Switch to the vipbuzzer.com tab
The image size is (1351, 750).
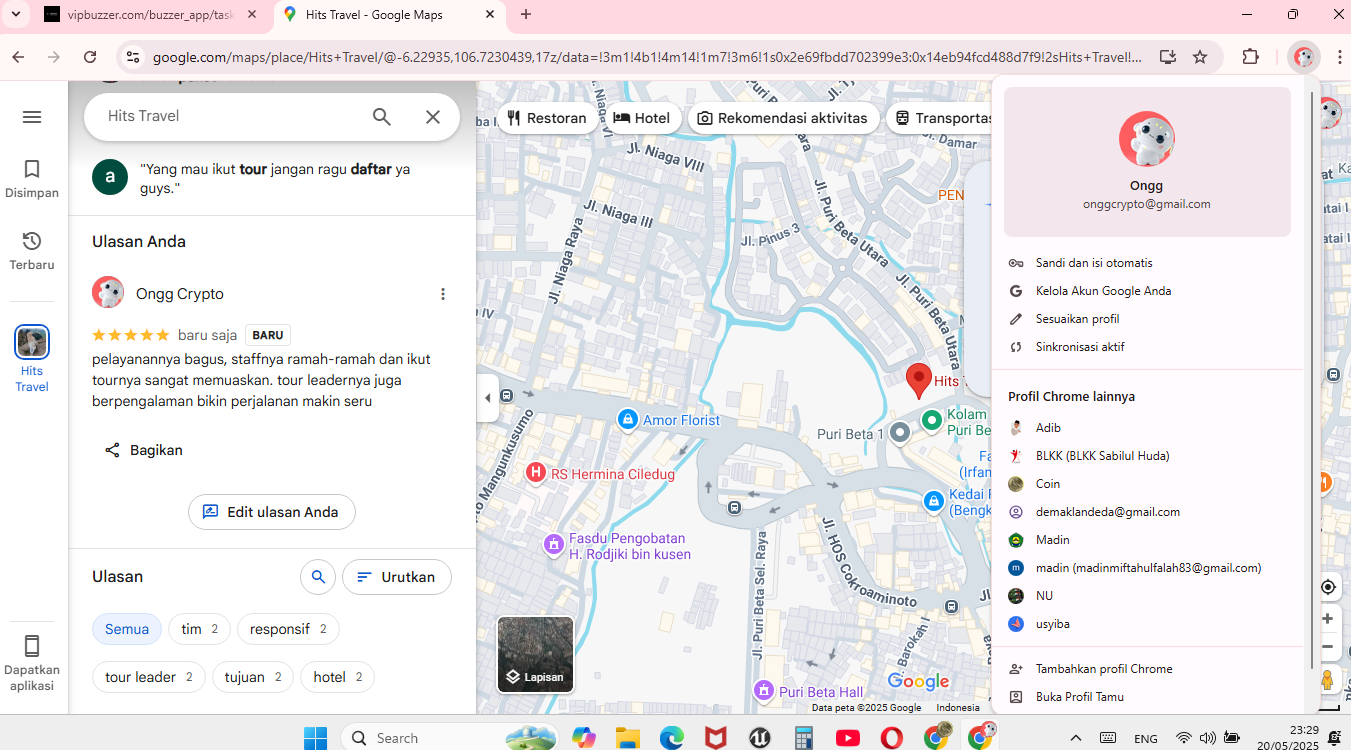point(150,14)
